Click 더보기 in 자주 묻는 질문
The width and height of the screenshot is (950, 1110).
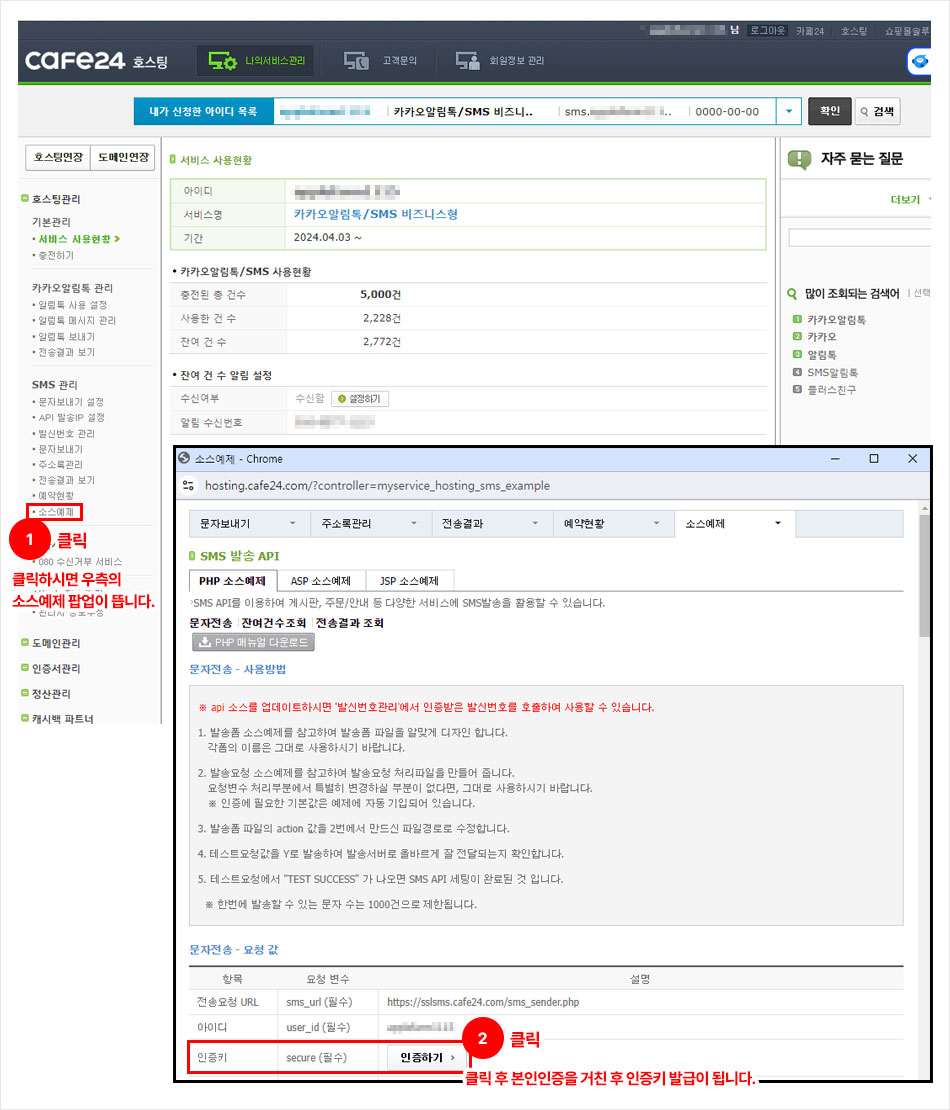click(x=905, y=200)
